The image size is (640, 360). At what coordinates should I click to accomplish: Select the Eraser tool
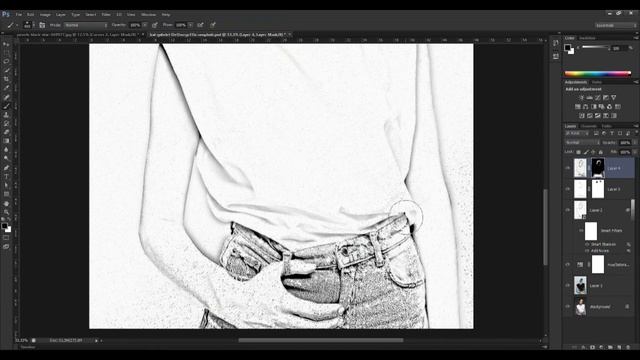6,132
